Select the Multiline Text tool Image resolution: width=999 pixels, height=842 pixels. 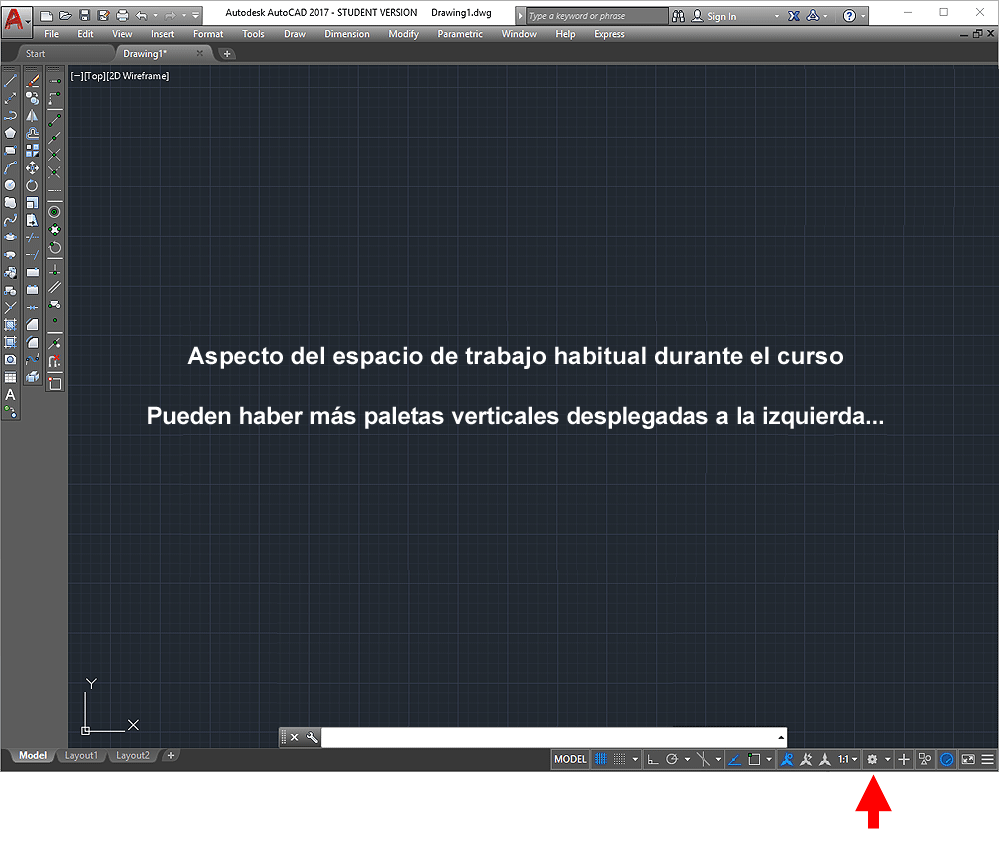pyautogui.click(x=10, y=395)
